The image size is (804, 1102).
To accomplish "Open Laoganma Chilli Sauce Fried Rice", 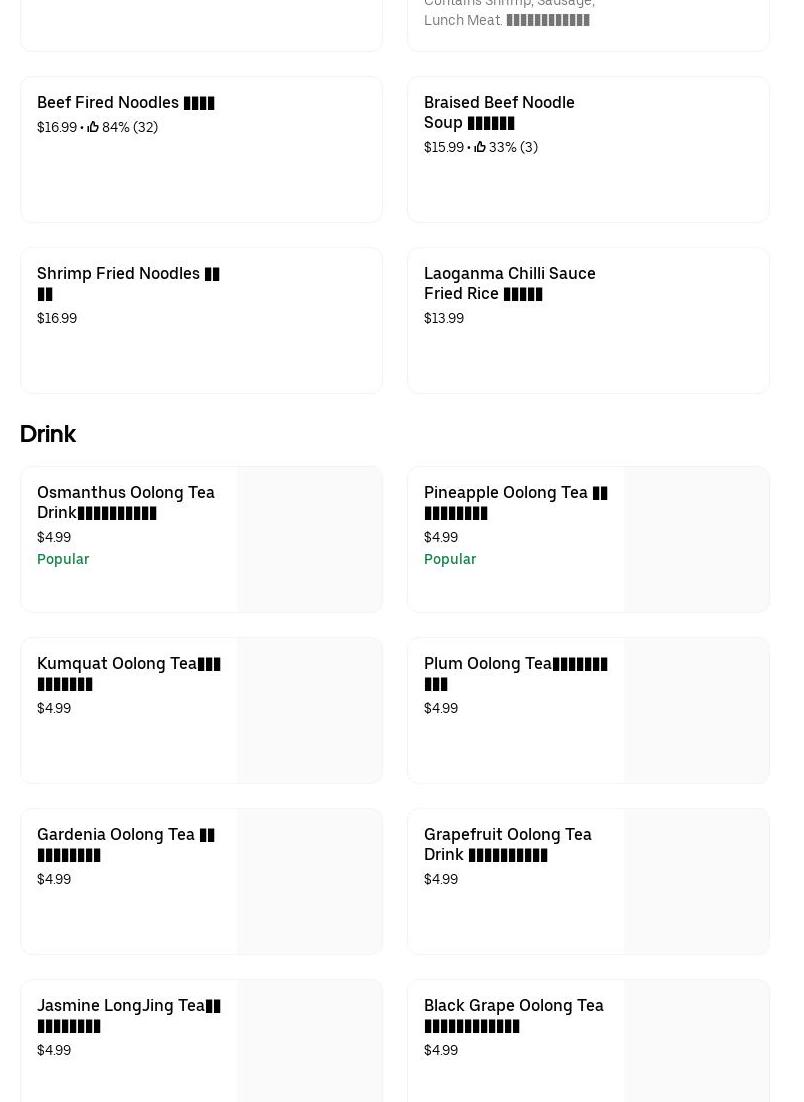I will click(x=509, y=283).
